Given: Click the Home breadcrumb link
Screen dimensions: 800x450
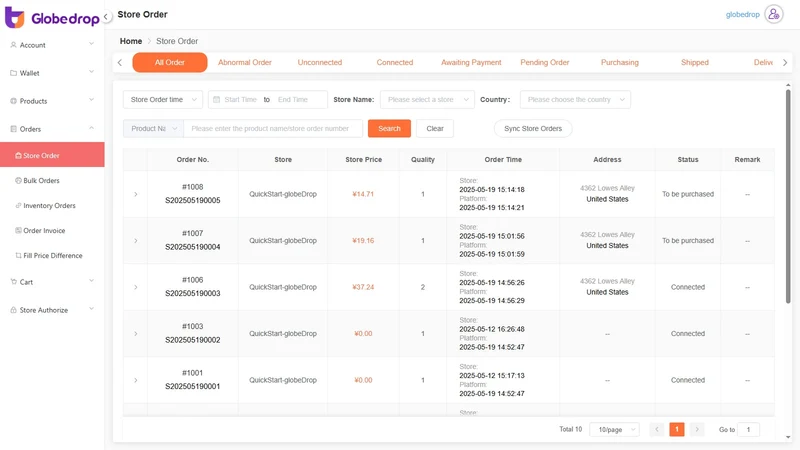Looking at the screenshot, I should 131,41.
